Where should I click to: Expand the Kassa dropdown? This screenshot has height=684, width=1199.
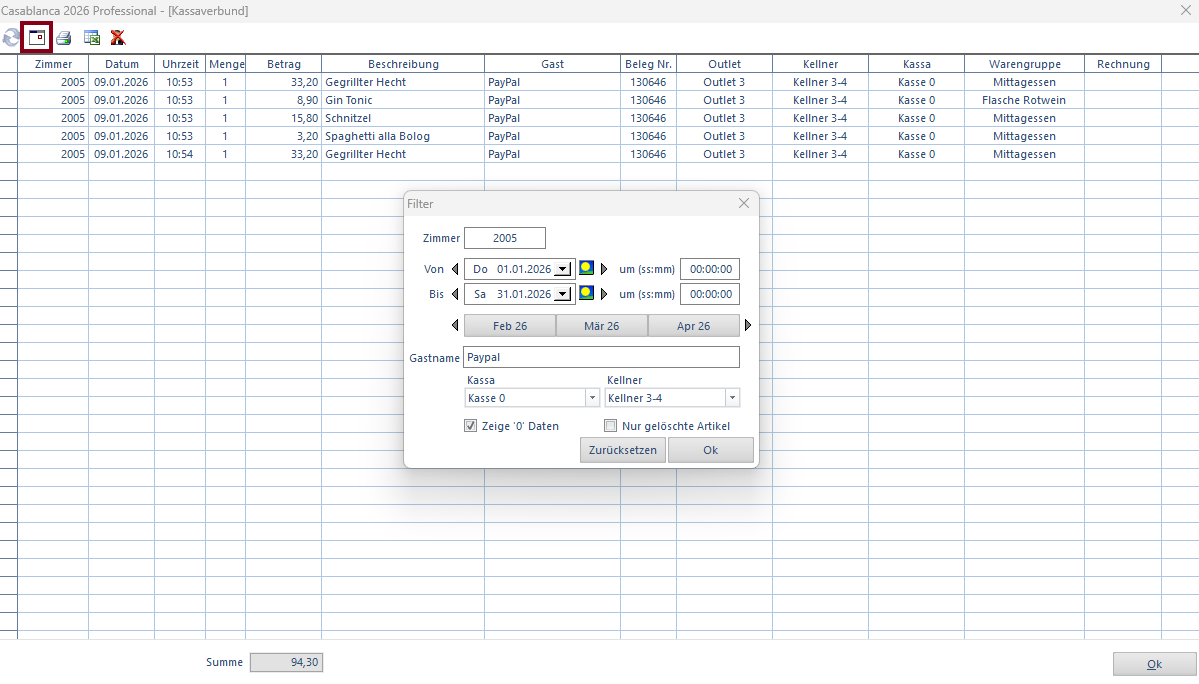pos(591,398)
